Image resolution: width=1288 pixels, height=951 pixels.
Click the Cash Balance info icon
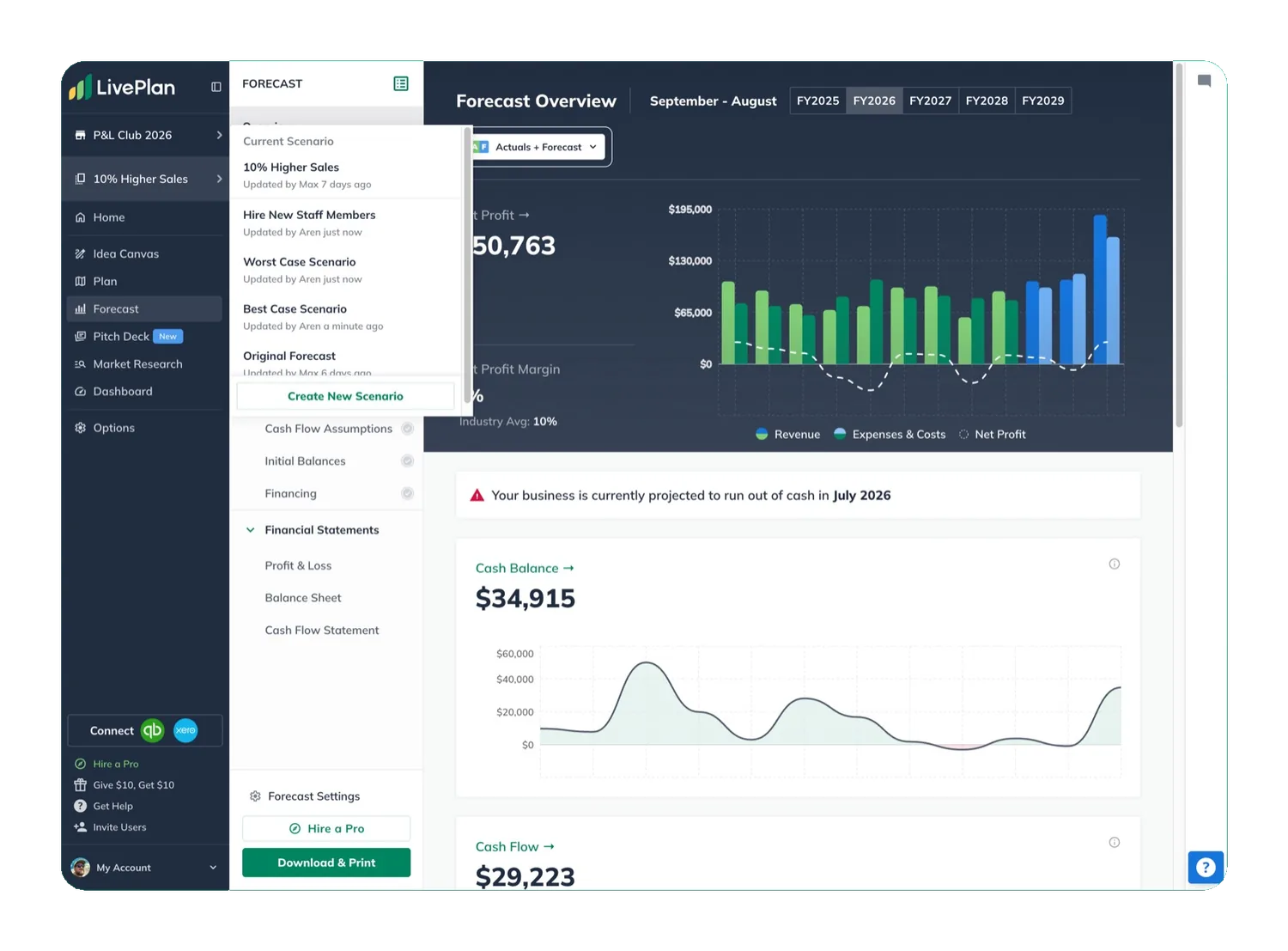coord(1115,564)
